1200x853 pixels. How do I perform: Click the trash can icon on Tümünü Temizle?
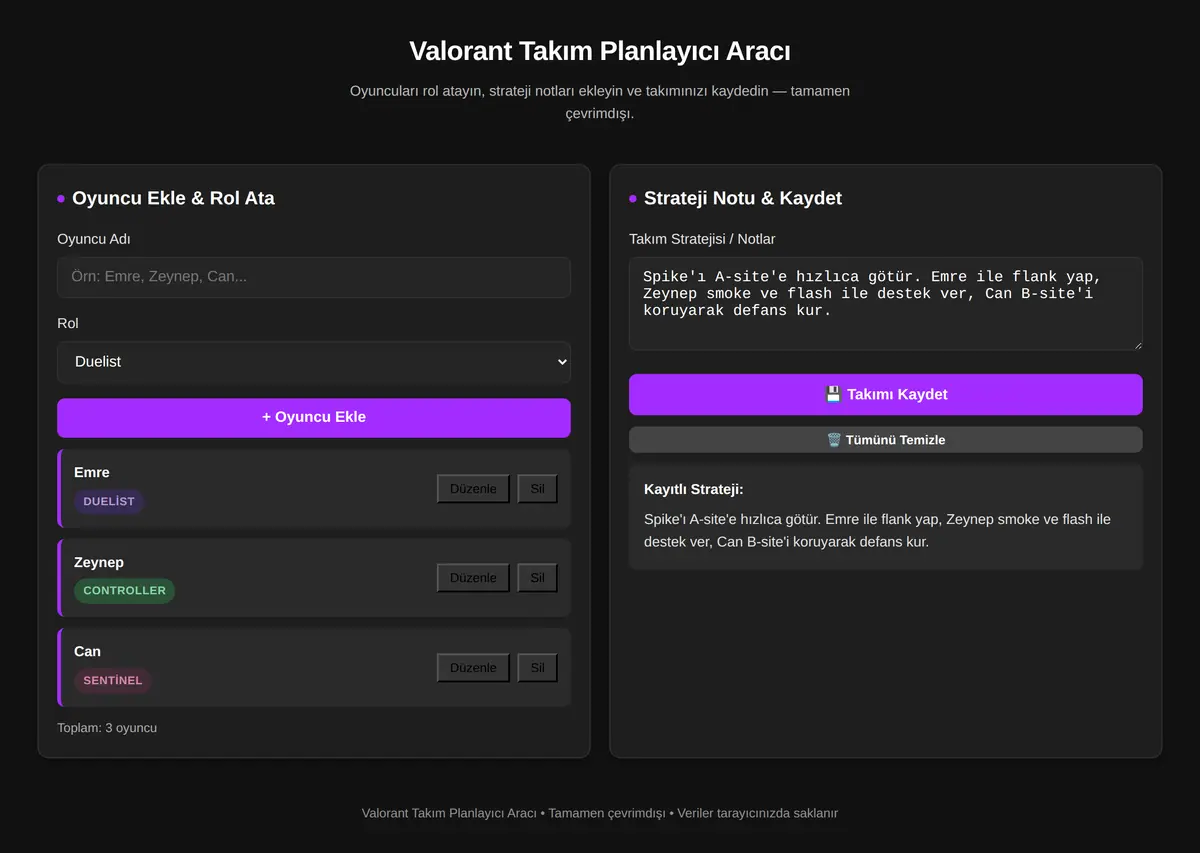coord(834,440)
